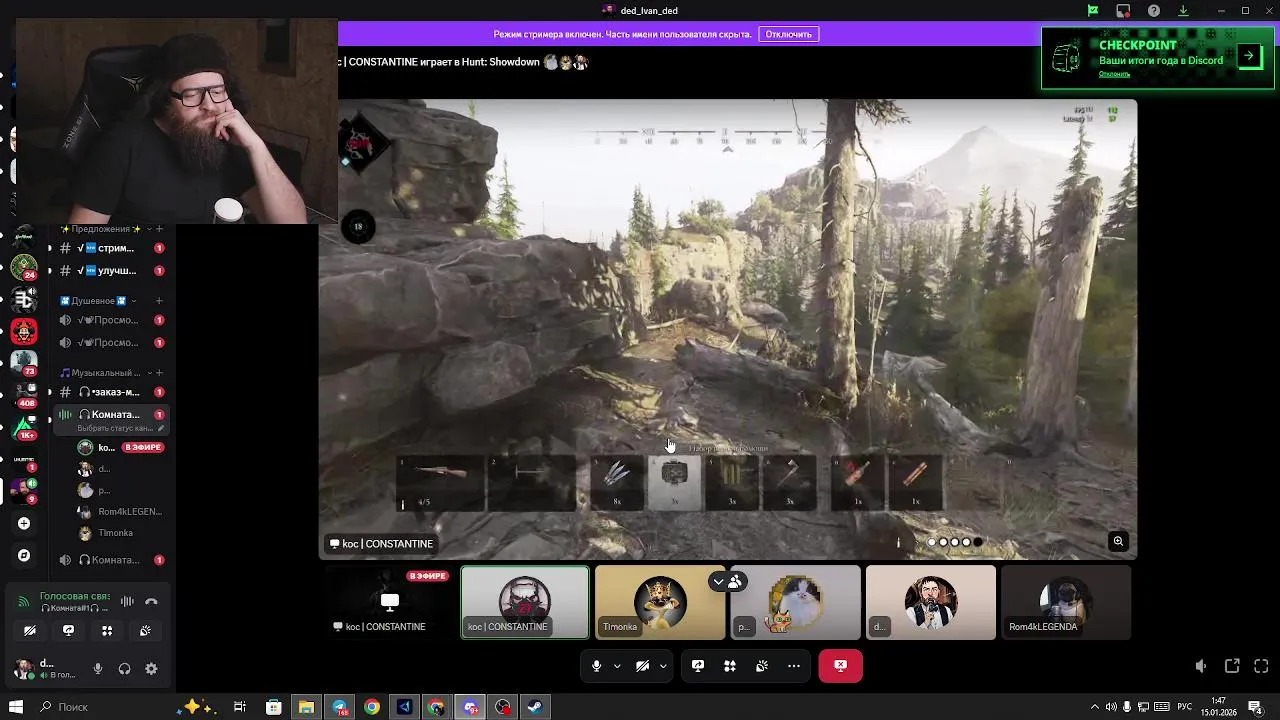Open Discord inbox icon in title bar
Screen dimensions: 1280x720
1123,11
